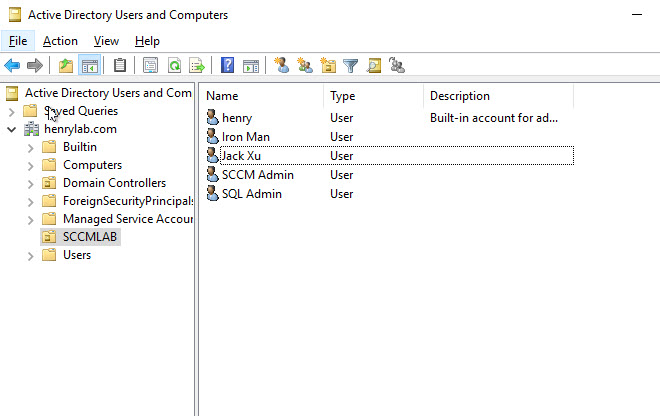This screenshot has width=660, height=416.
Task: Click the Create new user icon
Action: click(x=282, y=66)
